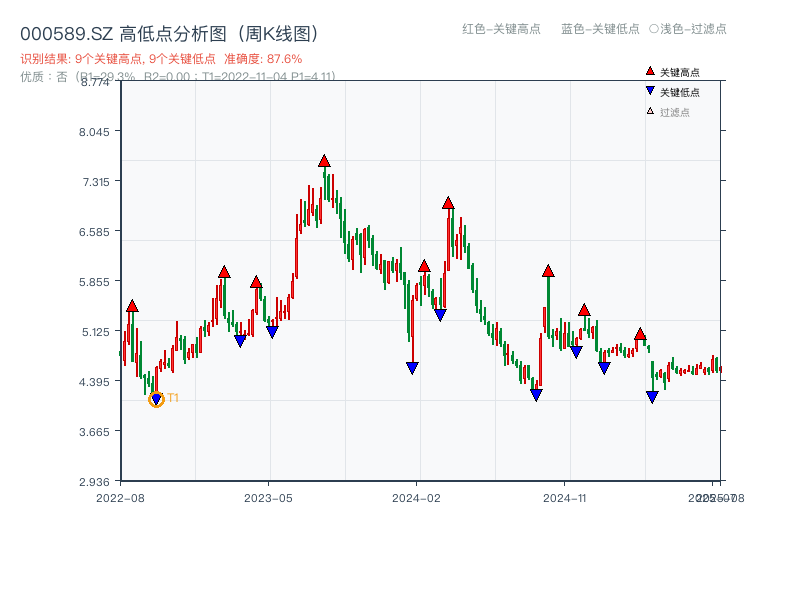This screenshot has width=800, height=600.
Task: Select blue low marker near 5.0 in March 2023
Action: pos(240,341)
